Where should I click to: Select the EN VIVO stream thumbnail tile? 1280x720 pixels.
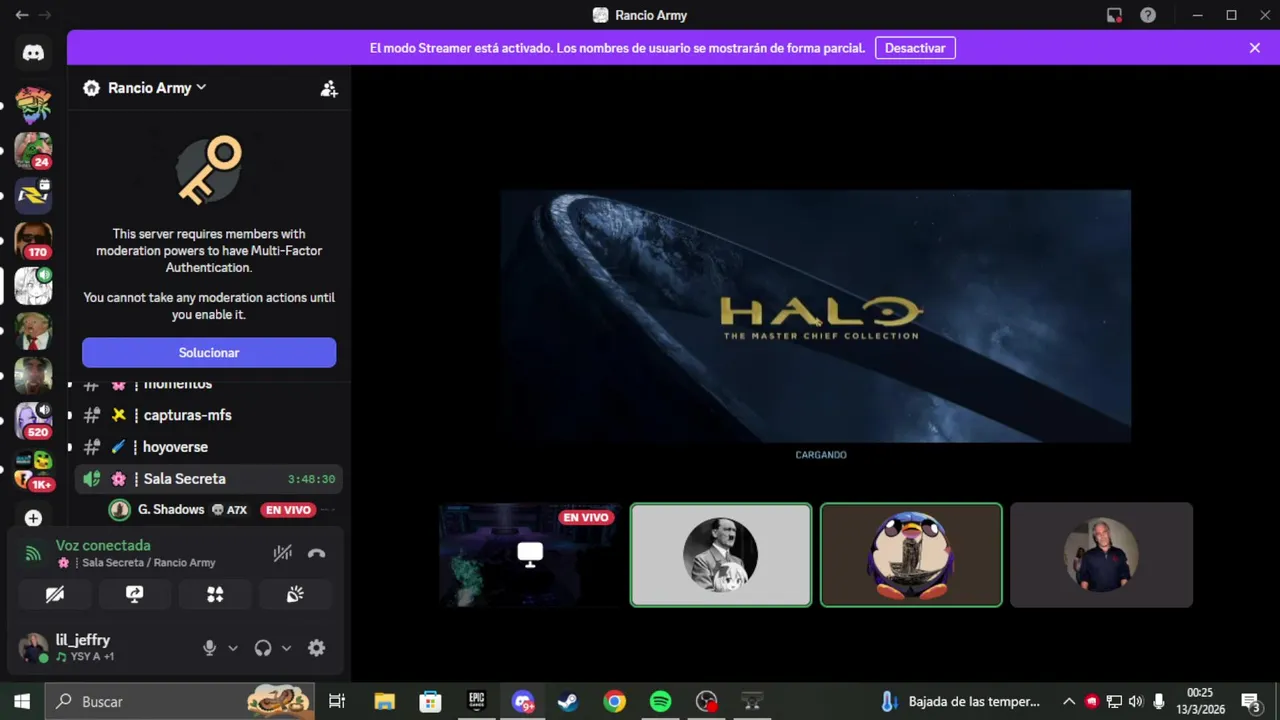[530, 555]
